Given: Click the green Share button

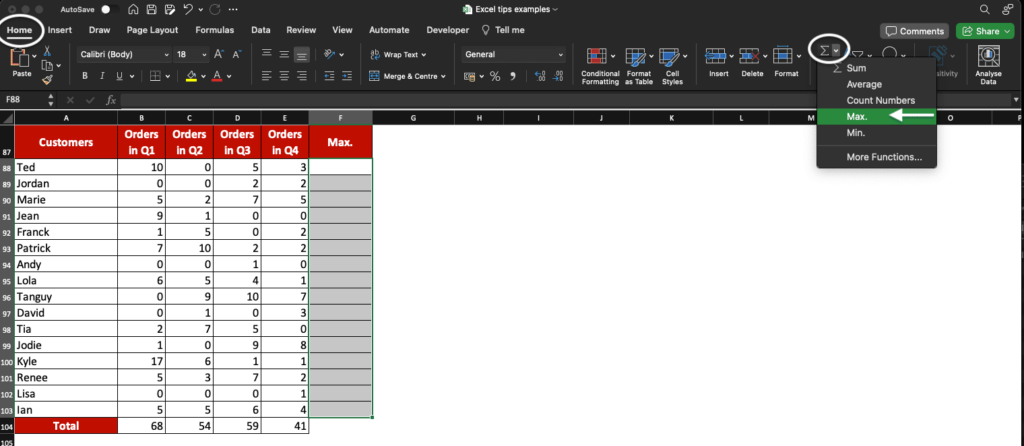Looking at the screenshot, I should tap(986, 31).
